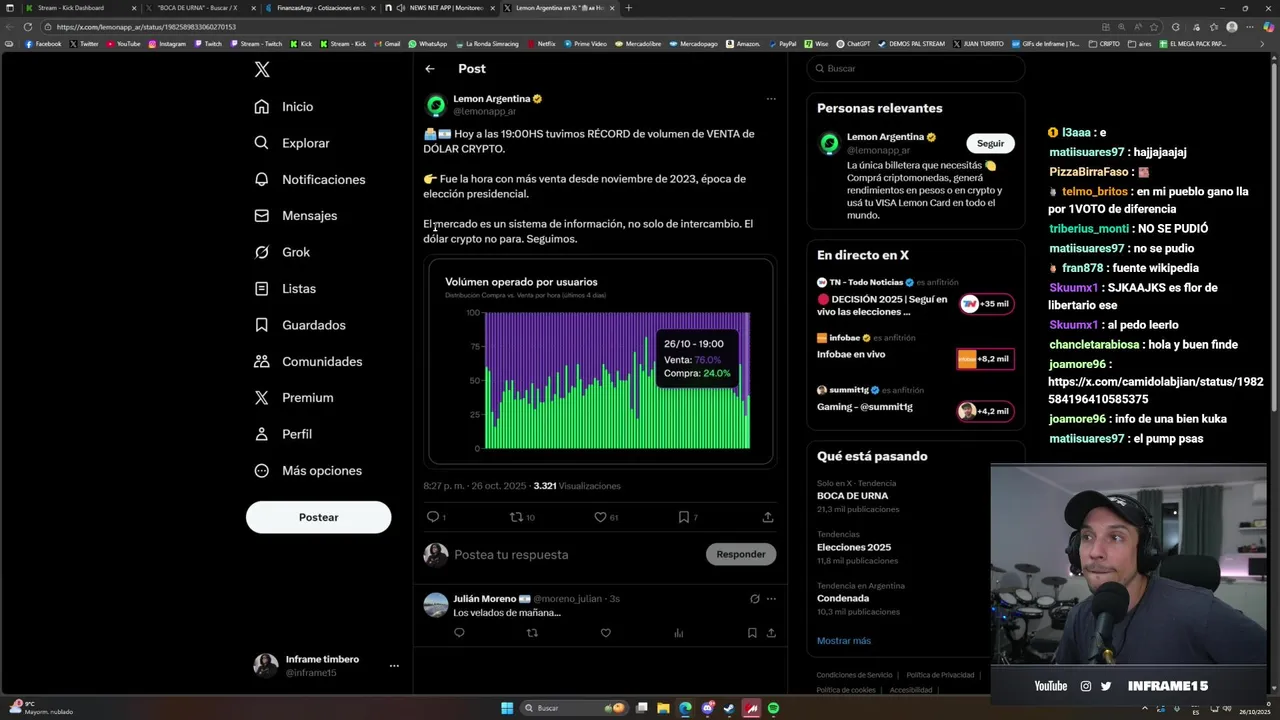Image resolution: width=1280 pixels, height=720 pixels.
Task: Open Lemon Argentina profile avatar in post
Action: (x=436, y=105)
